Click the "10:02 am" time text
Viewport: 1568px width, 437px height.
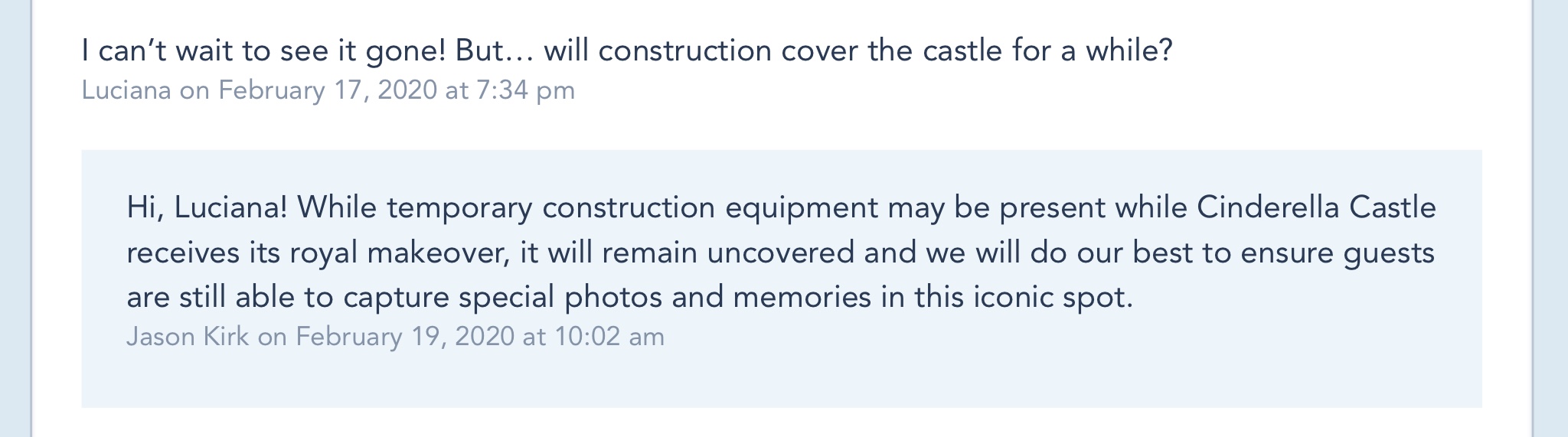pos(609,337)
